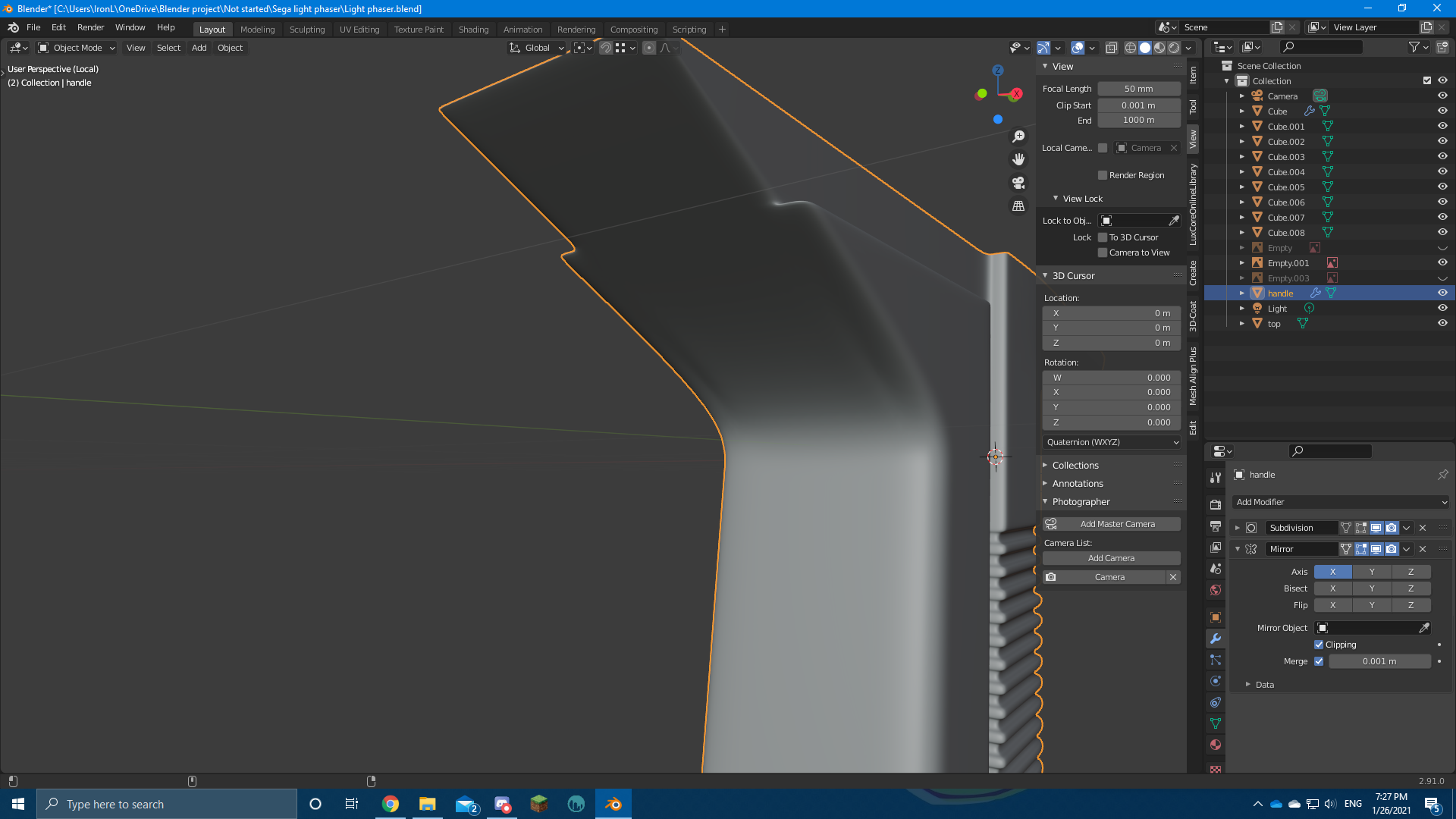Zoom the viewport with the magnifier icon
Viewport: 1456px width, 819px height.
[x=1018, y=136]
